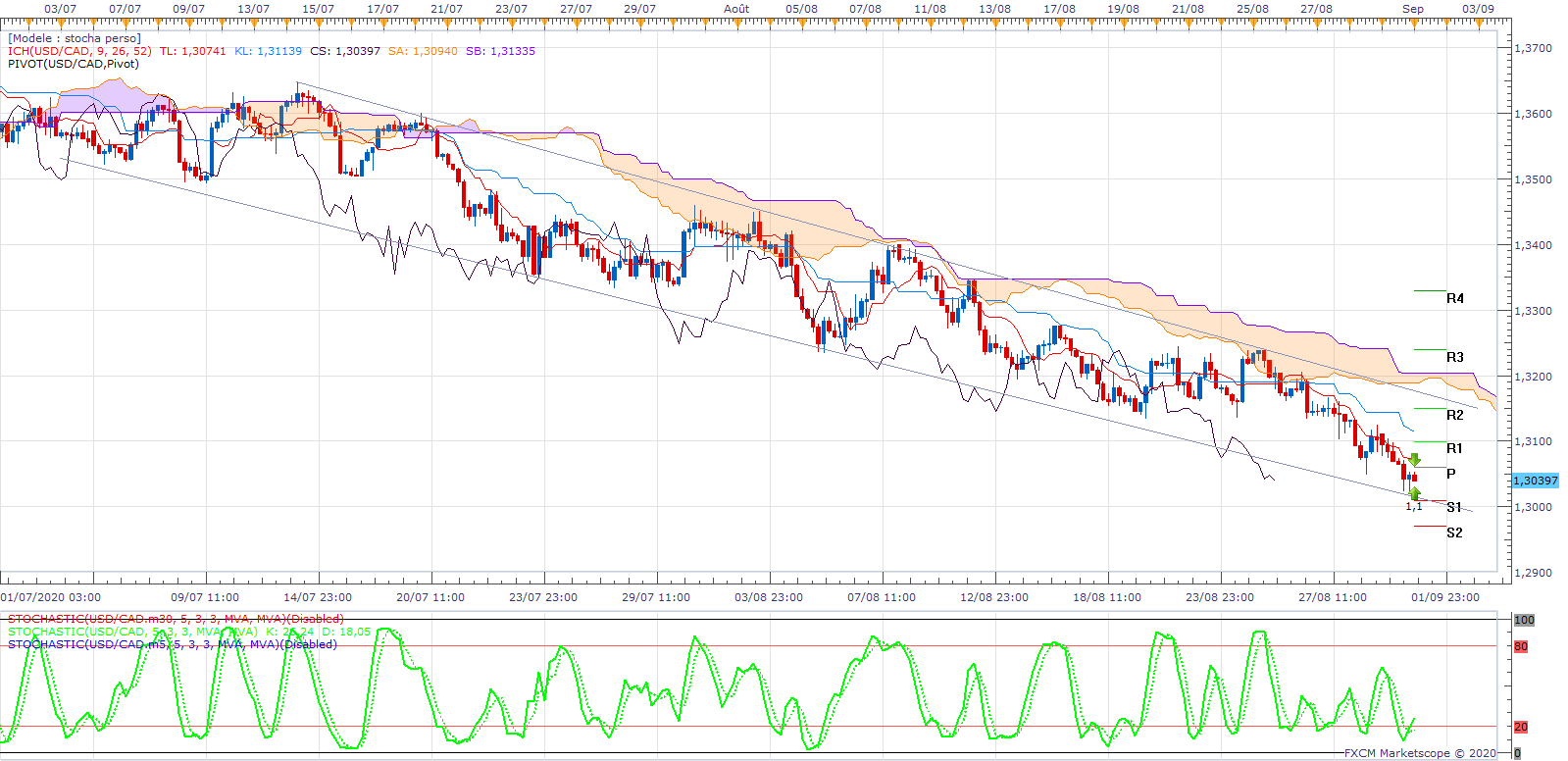Select the disabled STOCHASTIC m5 indicator label
1568x761 pixels.
pos(173,644)
